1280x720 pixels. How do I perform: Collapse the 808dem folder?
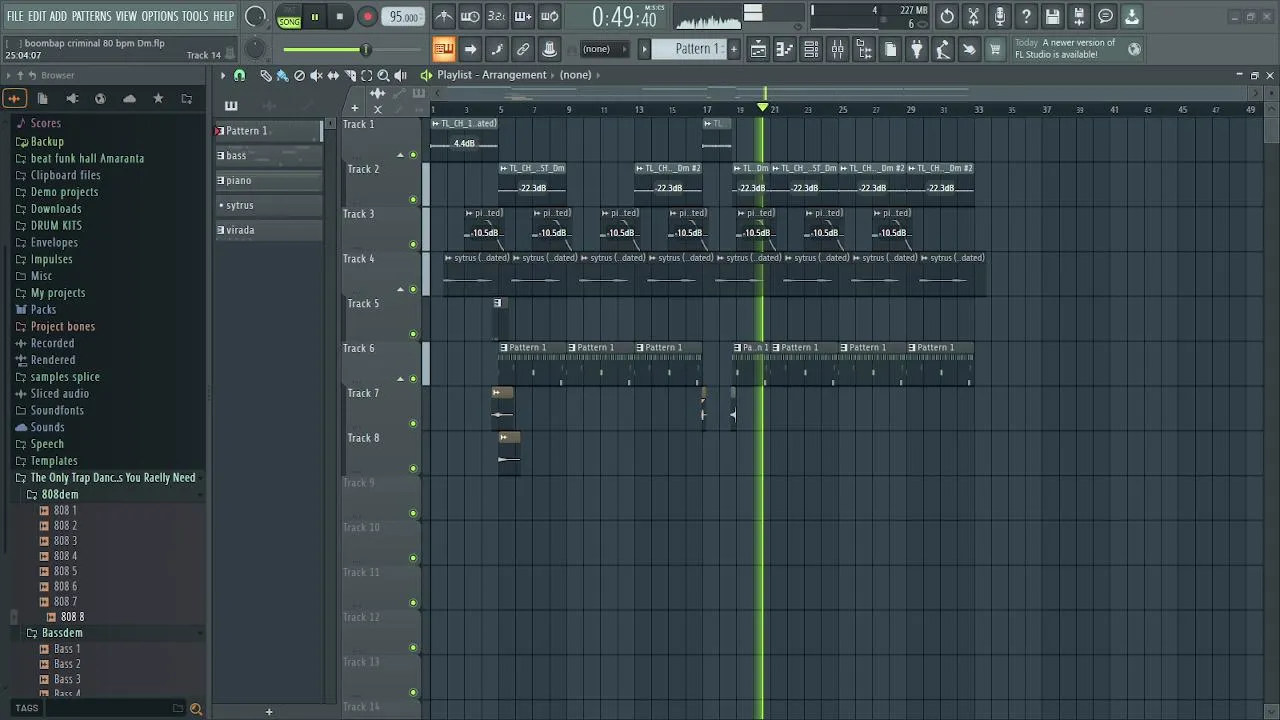[x=59, y=494]
